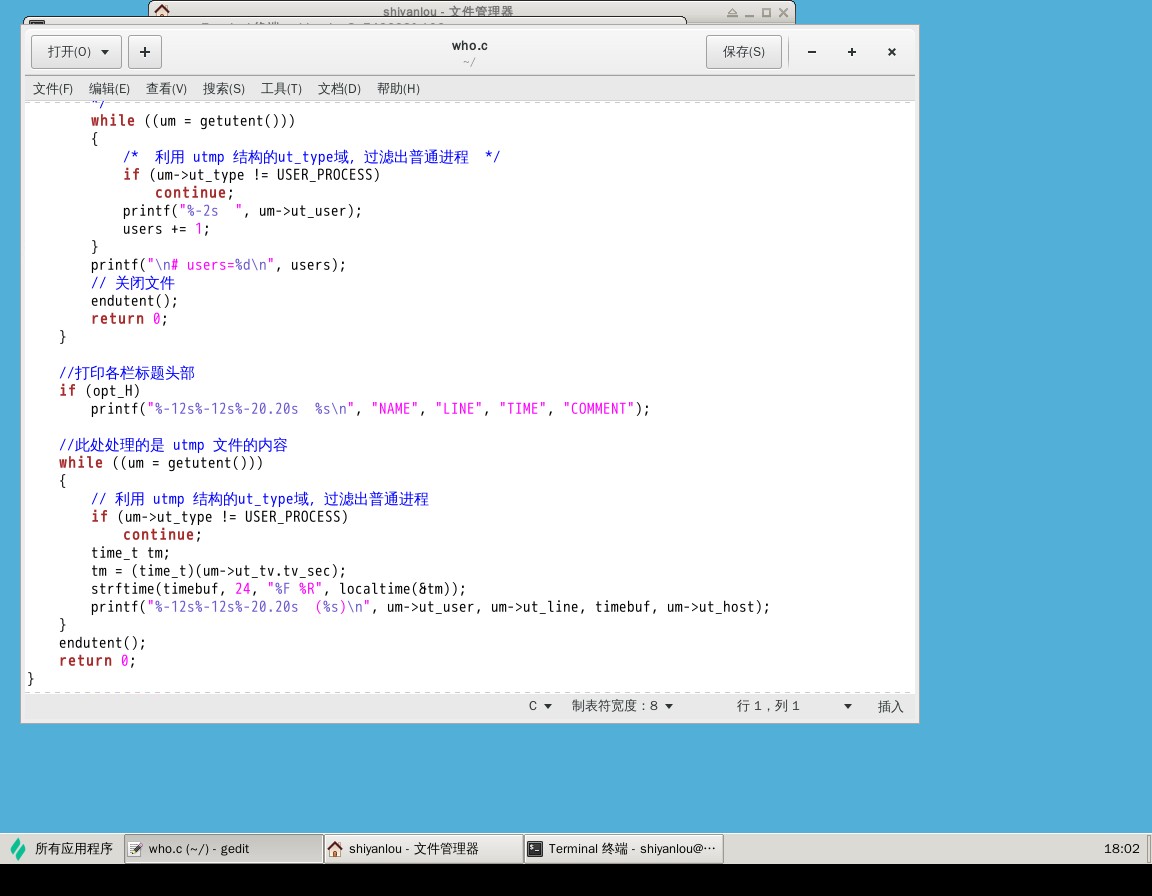Click the minimize dash icon on gedit header

click(x=811, y=52)
